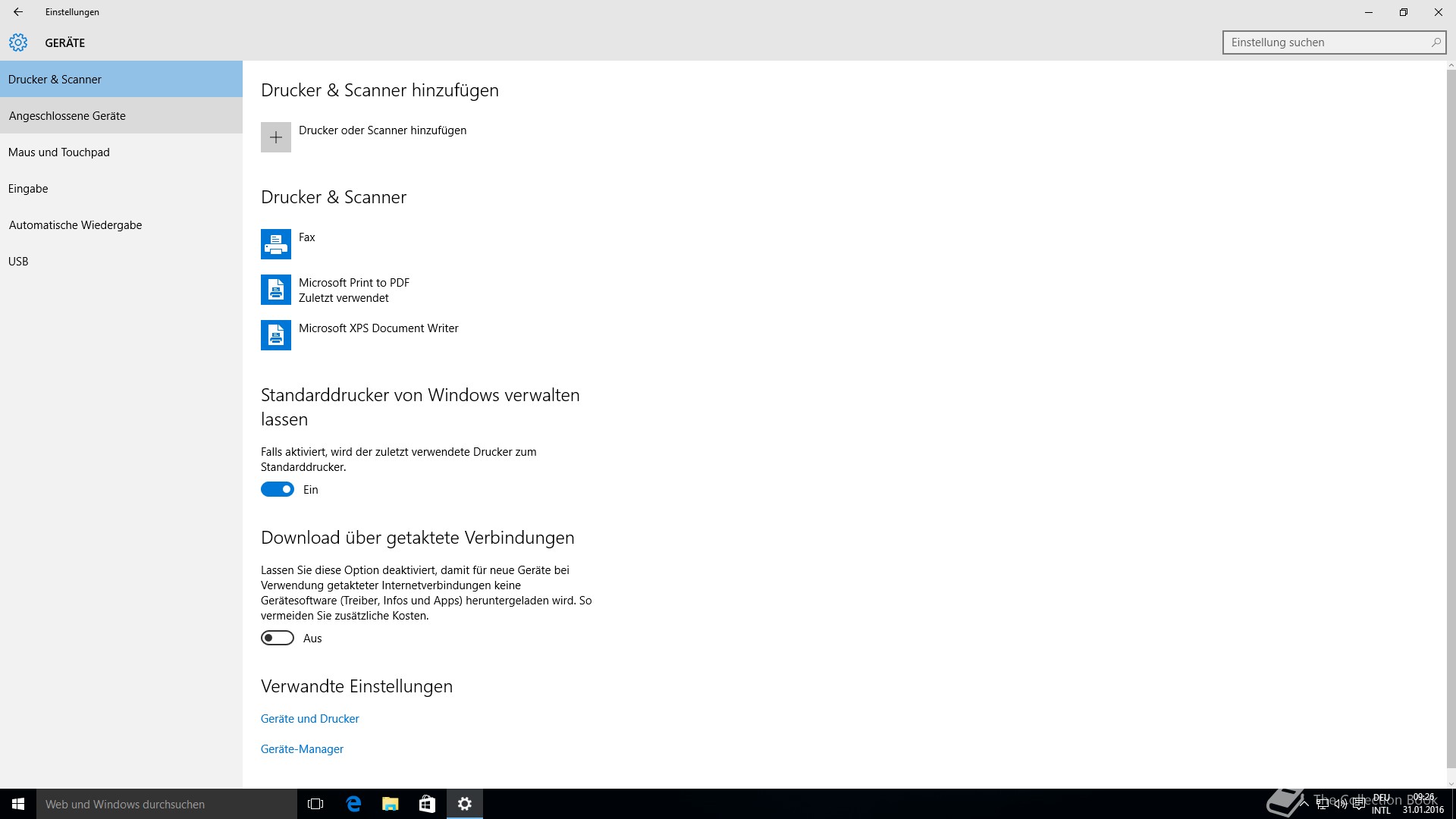Click Drucker oder Scanner hinzufügen
This screenshot has height=819, width=1456.
[382, 130]
